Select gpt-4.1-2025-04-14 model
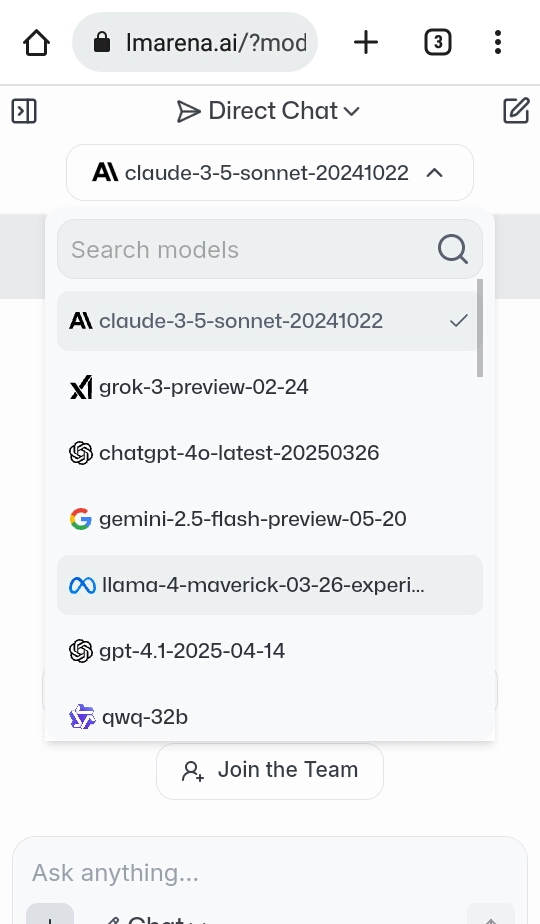 click(x=270, y=651)
